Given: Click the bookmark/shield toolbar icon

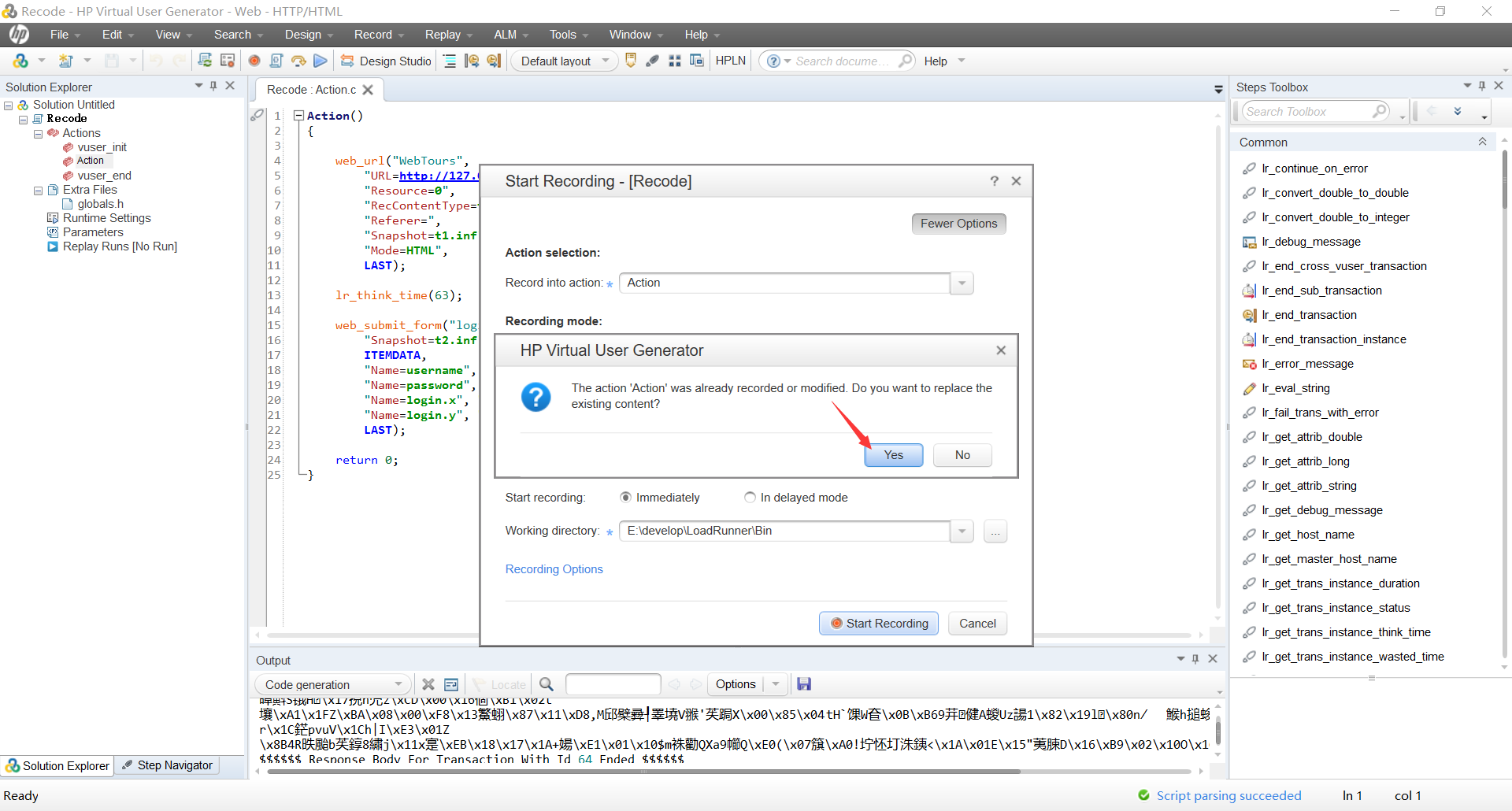Looking at the screenshot, I should coord(631,61).
